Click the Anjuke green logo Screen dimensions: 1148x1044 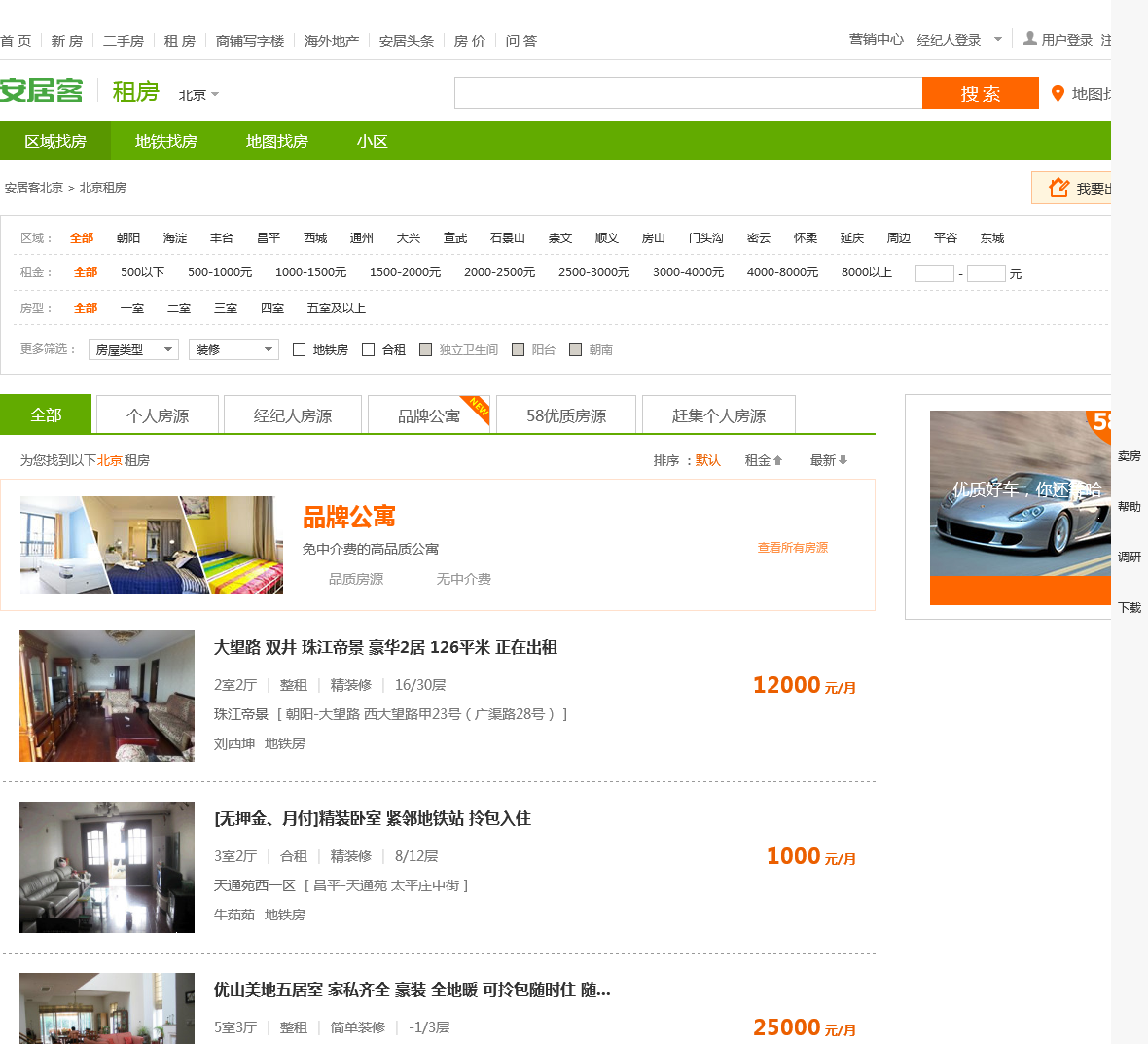(x=42, y=90)
